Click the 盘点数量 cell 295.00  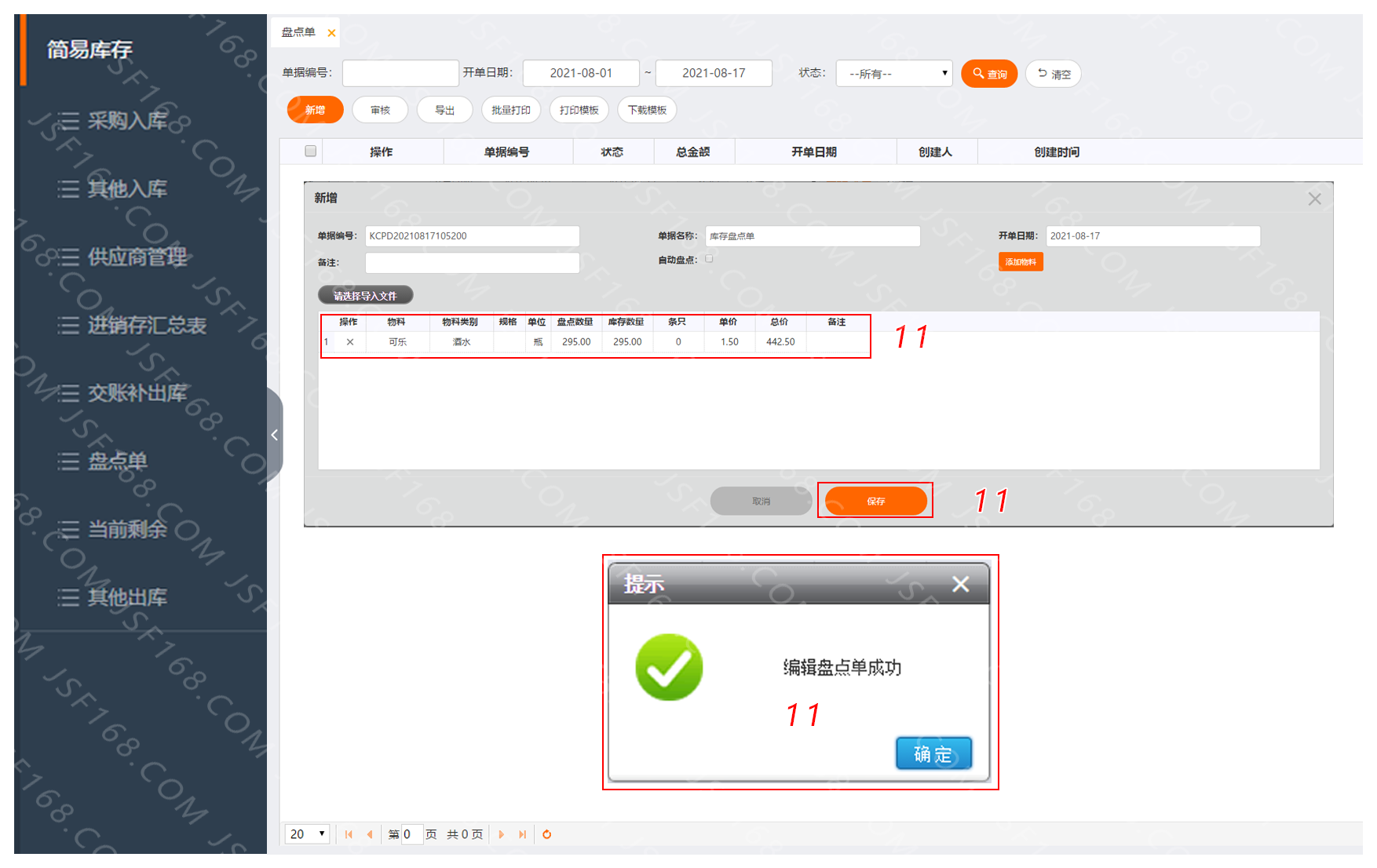click(x=576, y=342)
